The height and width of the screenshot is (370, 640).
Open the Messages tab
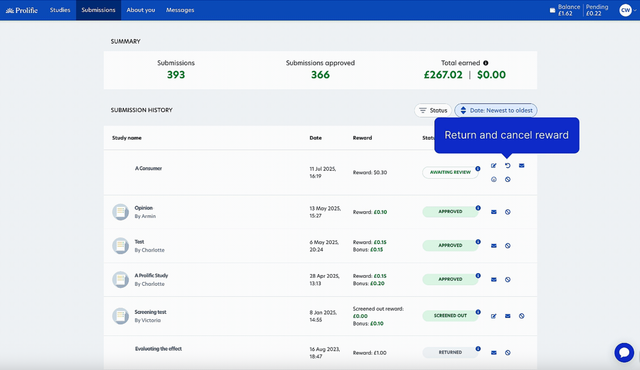click(x=180, y=10)
